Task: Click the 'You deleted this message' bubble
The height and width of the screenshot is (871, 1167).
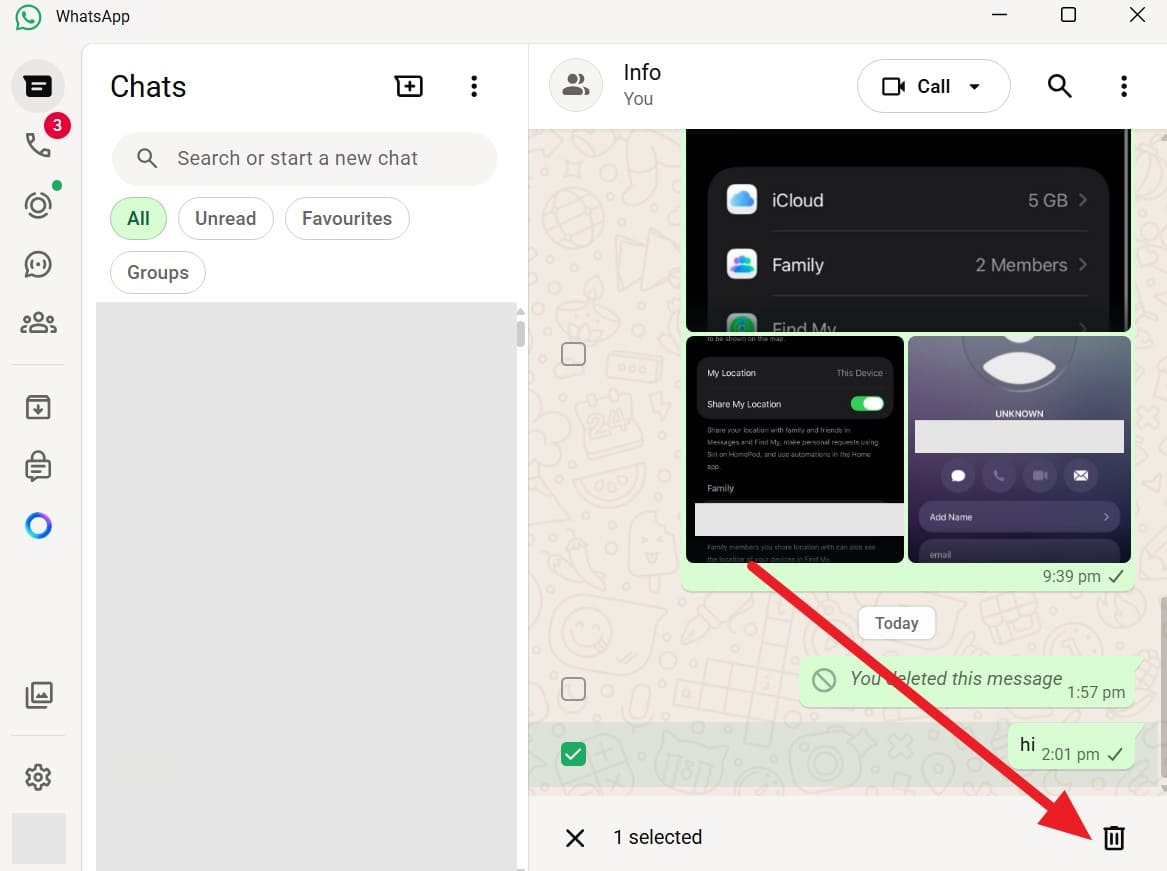Action: (966, 682)
